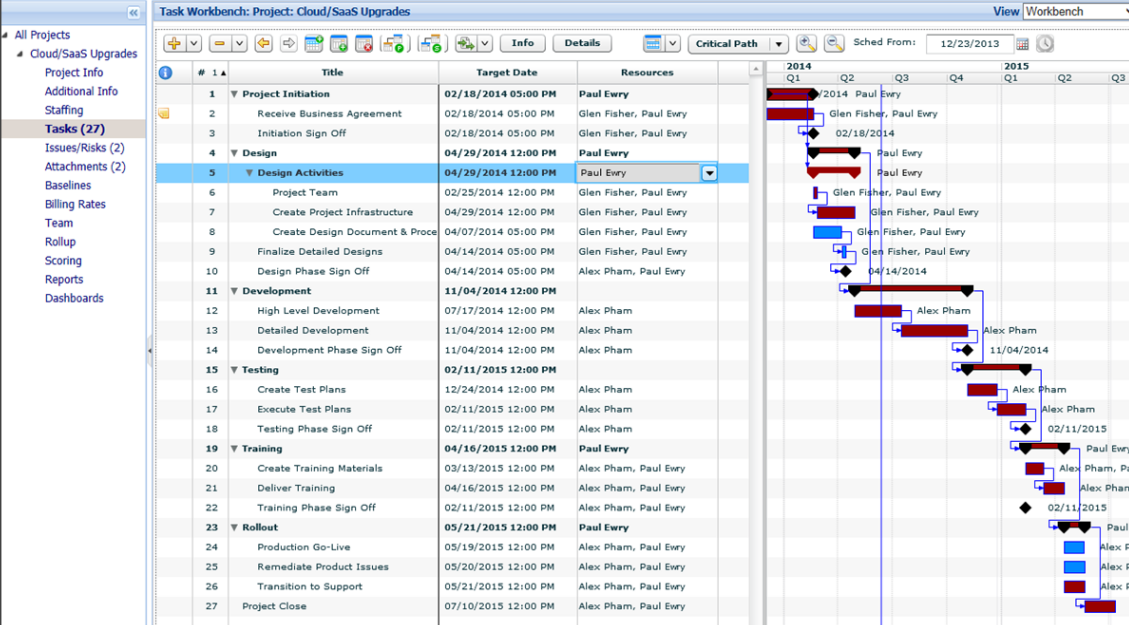Open Scoring in sidebar
The height and width of the screenshot is (625, 1129).
pyautogui.click(x=63, y=261)
